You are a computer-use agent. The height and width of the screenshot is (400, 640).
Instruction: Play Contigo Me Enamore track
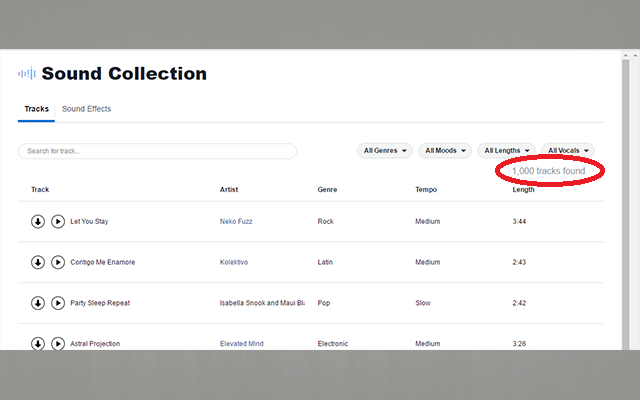58,262
